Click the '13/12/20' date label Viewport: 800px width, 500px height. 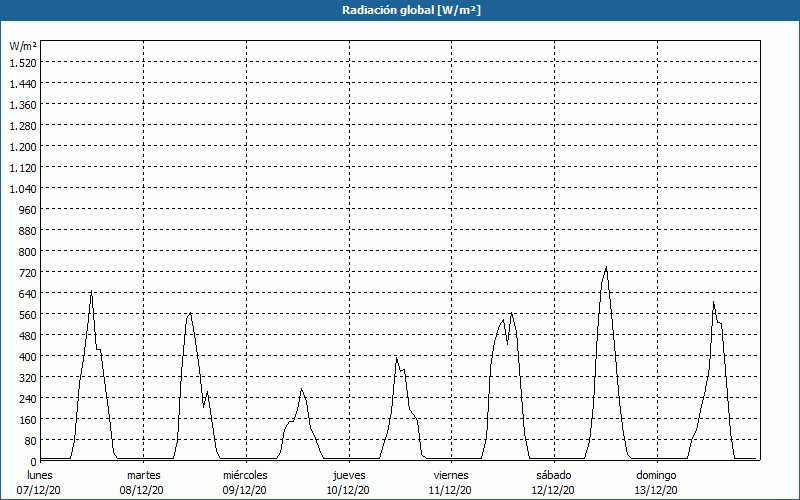click(x=656, y=490)
